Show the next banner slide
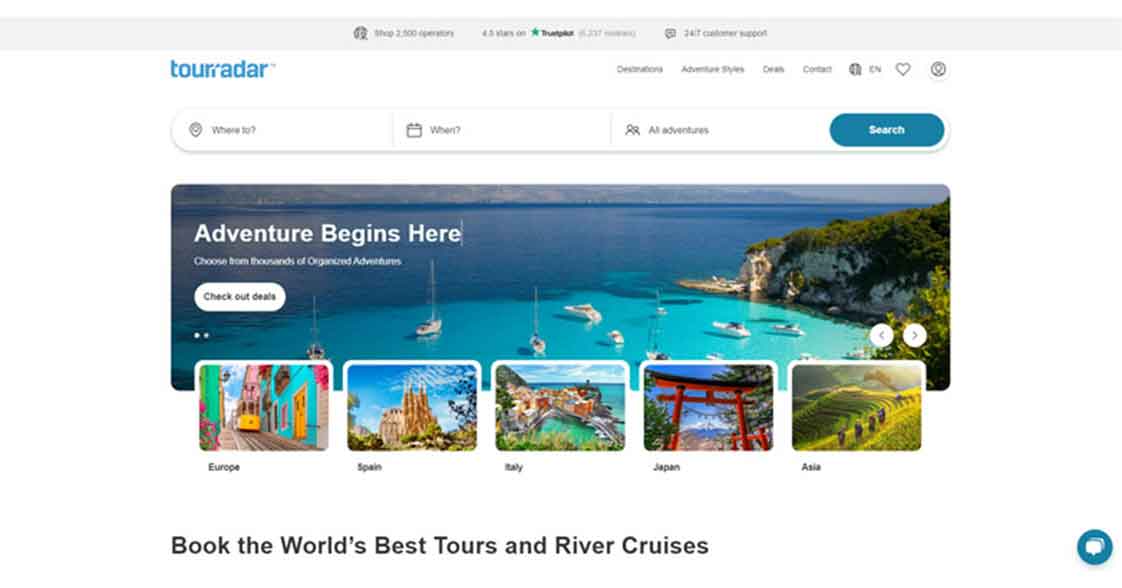This screenshot has width=1122, height=588. tap(914, 335)
